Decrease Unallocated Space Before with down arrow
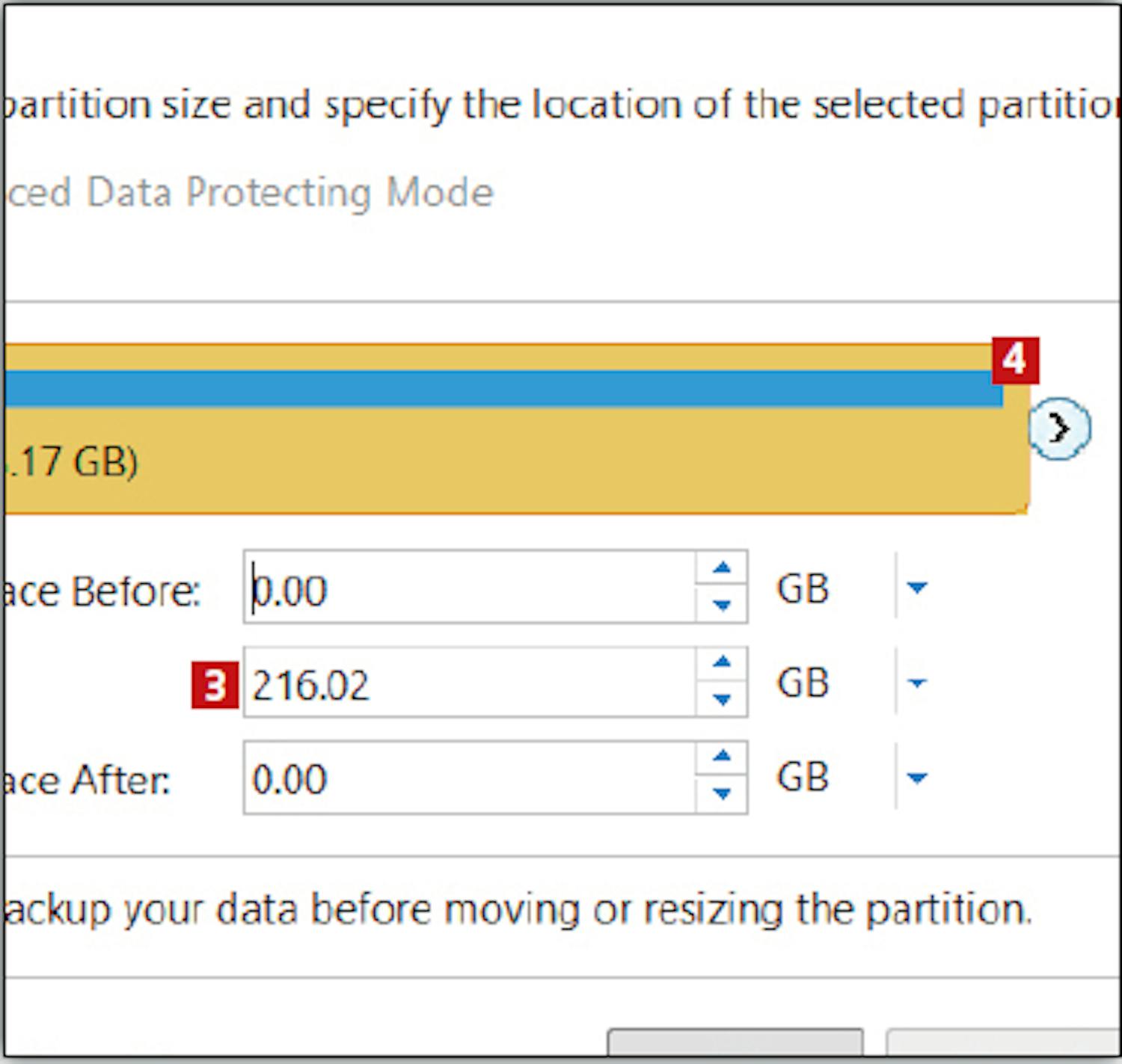1122x1064 pixels. (722, 605)
